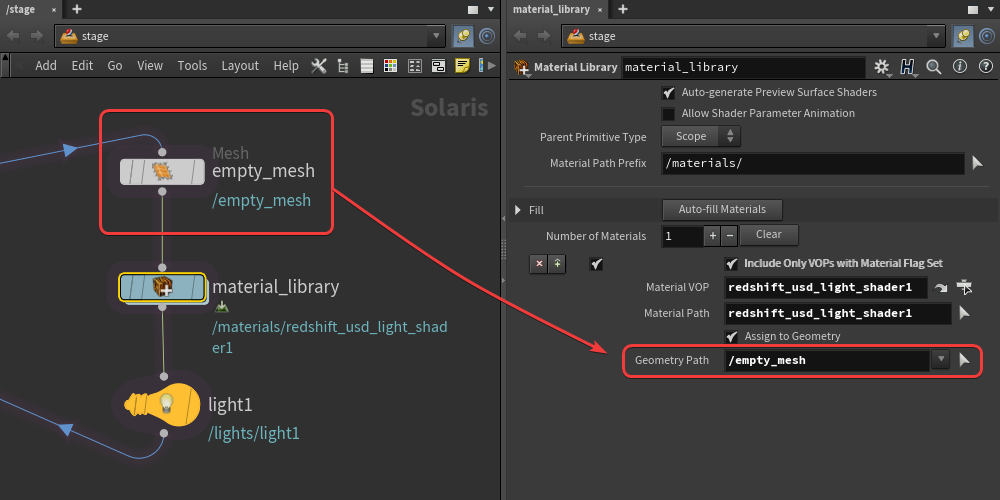Show the list mode icon in network toolbar

pyautogui.click(x=366, y=66)
